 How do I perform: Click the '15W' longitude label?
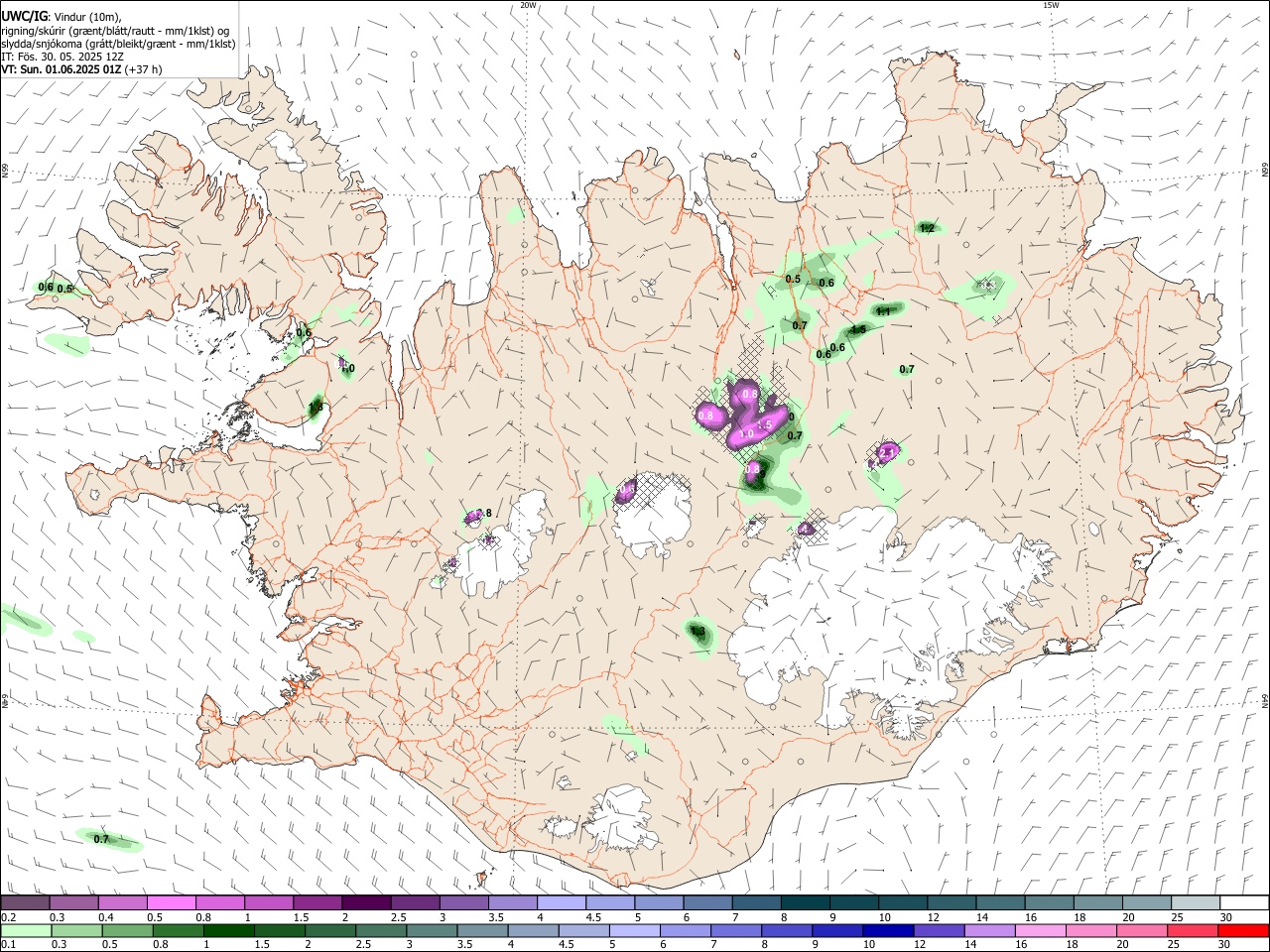coord(1051,5)
